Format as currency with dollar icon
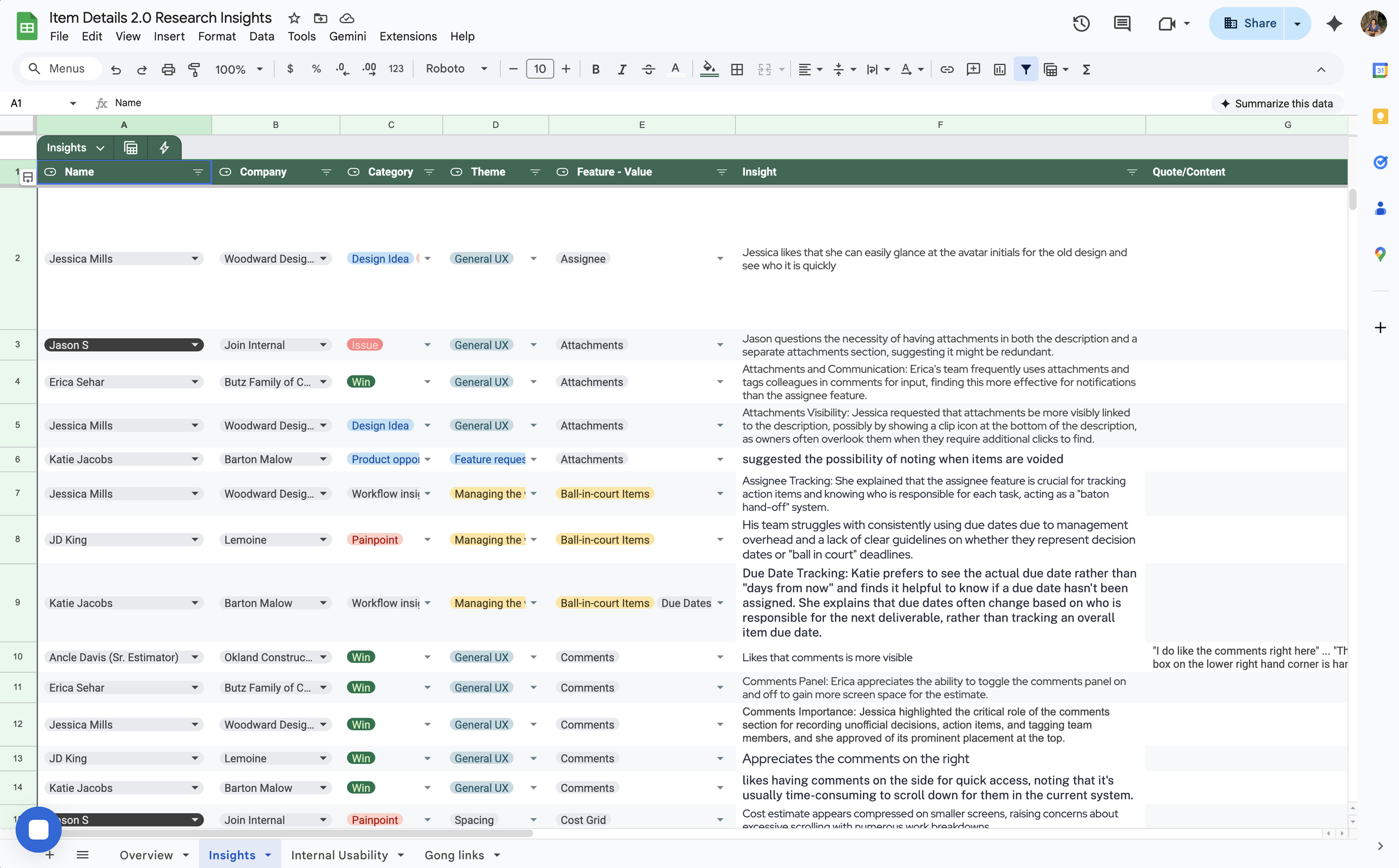This screenshot has height=868, width=1399. [290, 69]
